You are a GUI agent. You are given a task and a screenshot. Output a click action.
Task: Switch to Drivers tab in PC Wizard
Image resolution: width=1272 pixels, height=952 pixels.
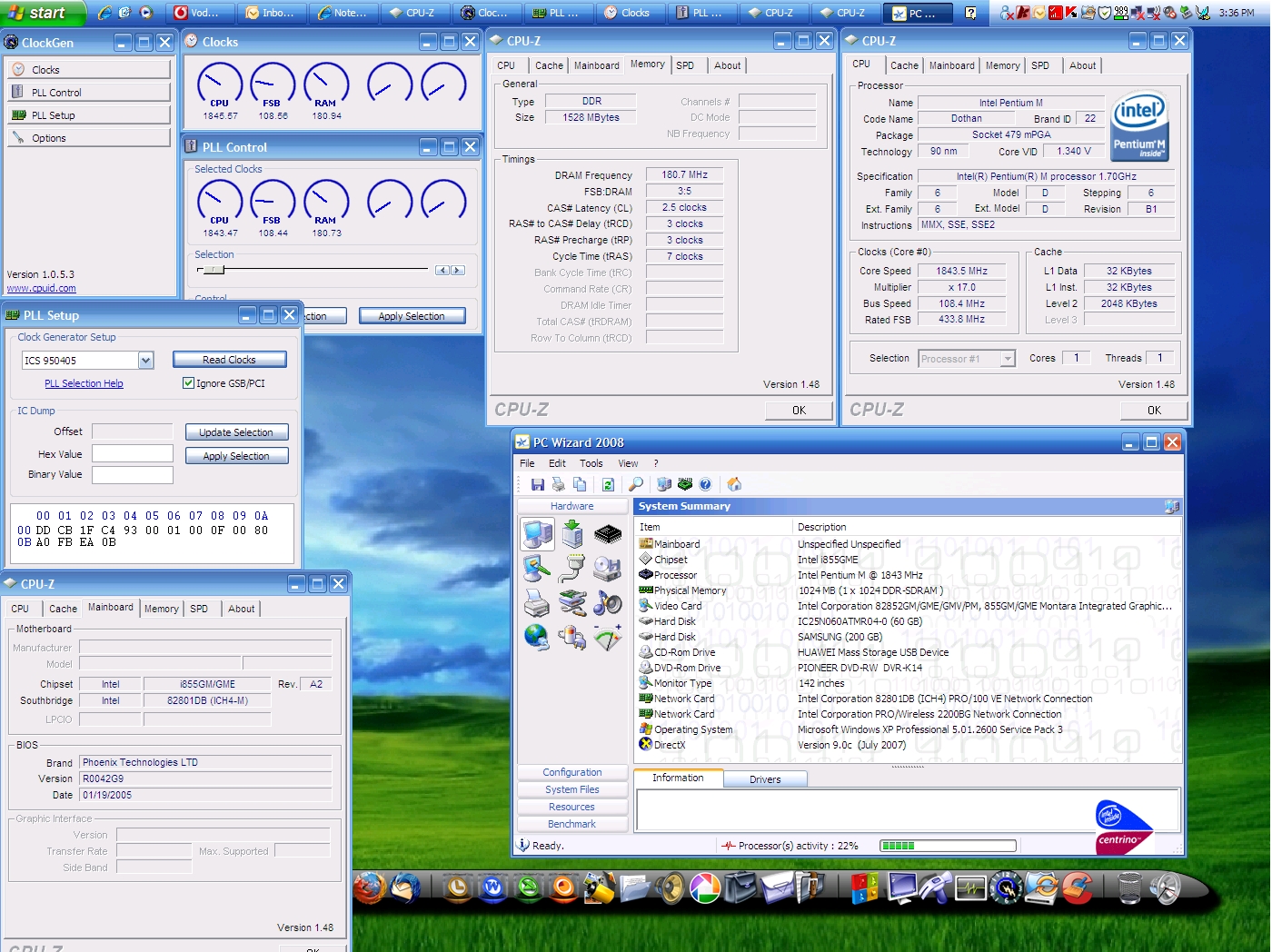[765, 779]
